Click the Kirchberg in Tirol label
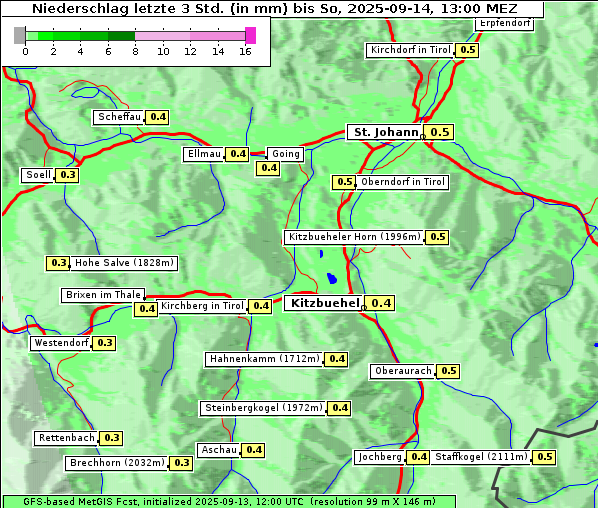This screenshot has height=508, width=598. click(202, 306)
